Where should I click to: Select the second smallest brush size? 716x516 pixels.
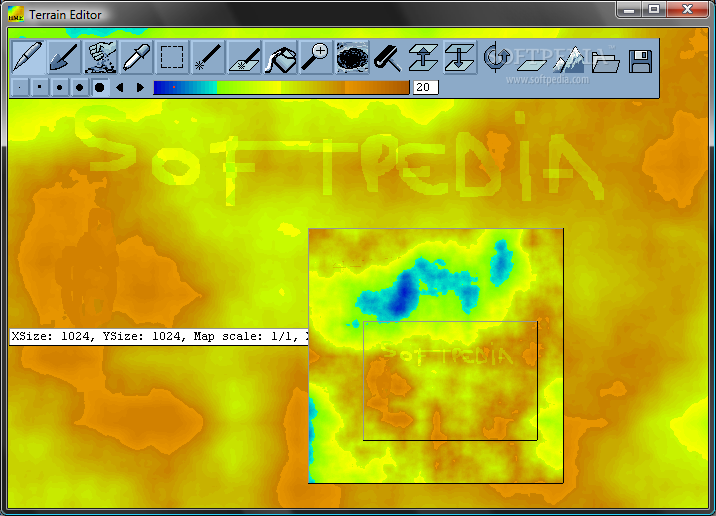[x=40, y=87]
